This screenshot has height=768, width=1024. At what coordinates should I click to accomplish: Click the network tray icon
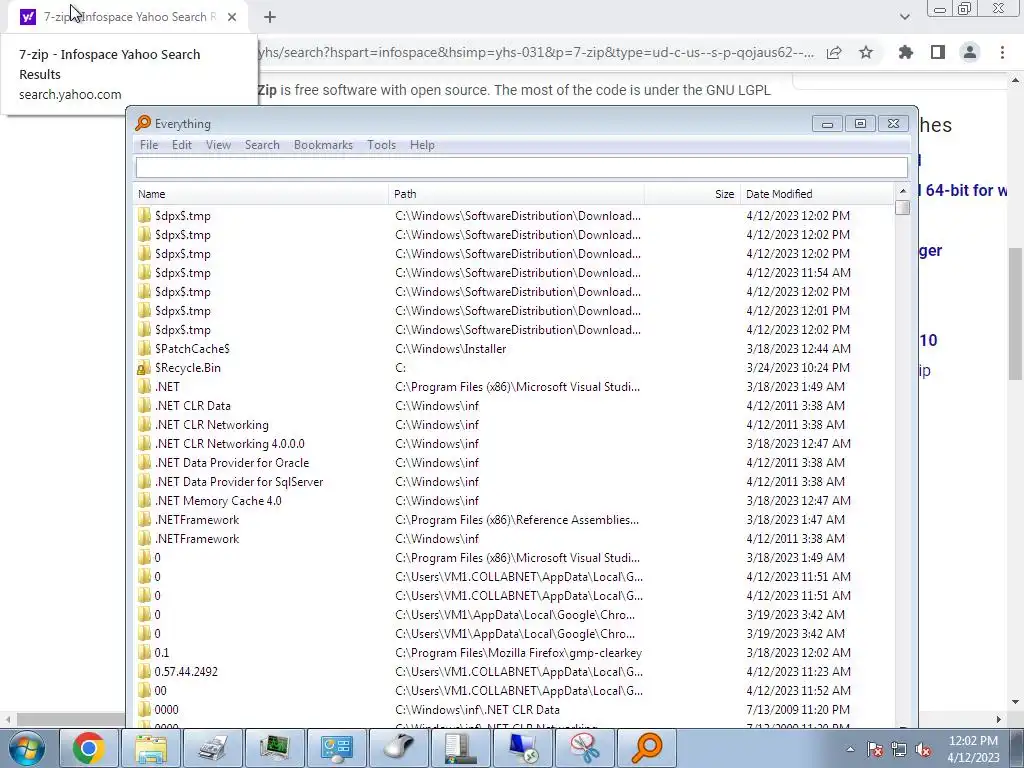[x=899, y=749]
